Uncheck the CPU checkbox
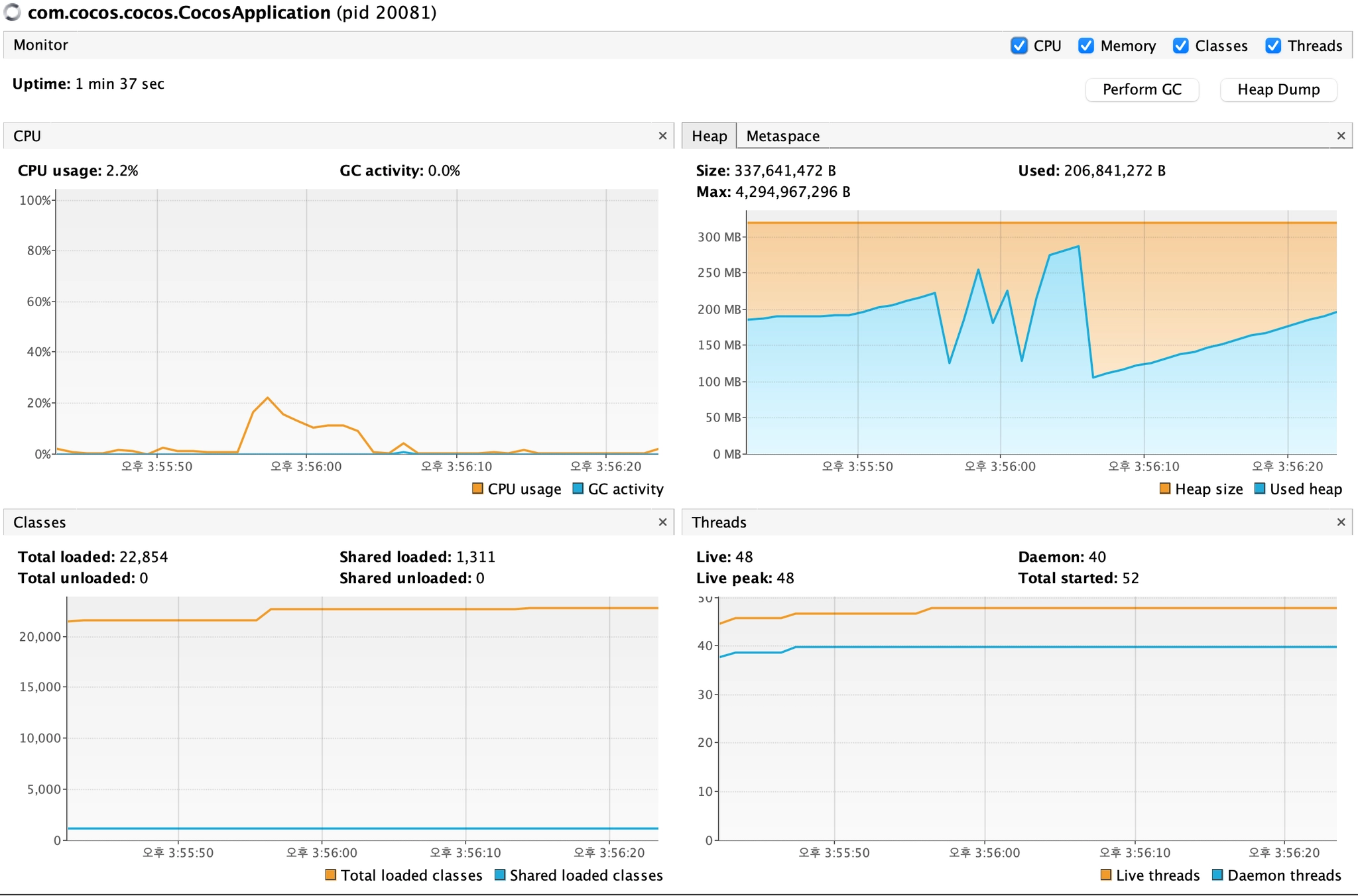The width and height of the screenshot is (1358, 896). pos(1019,46)
